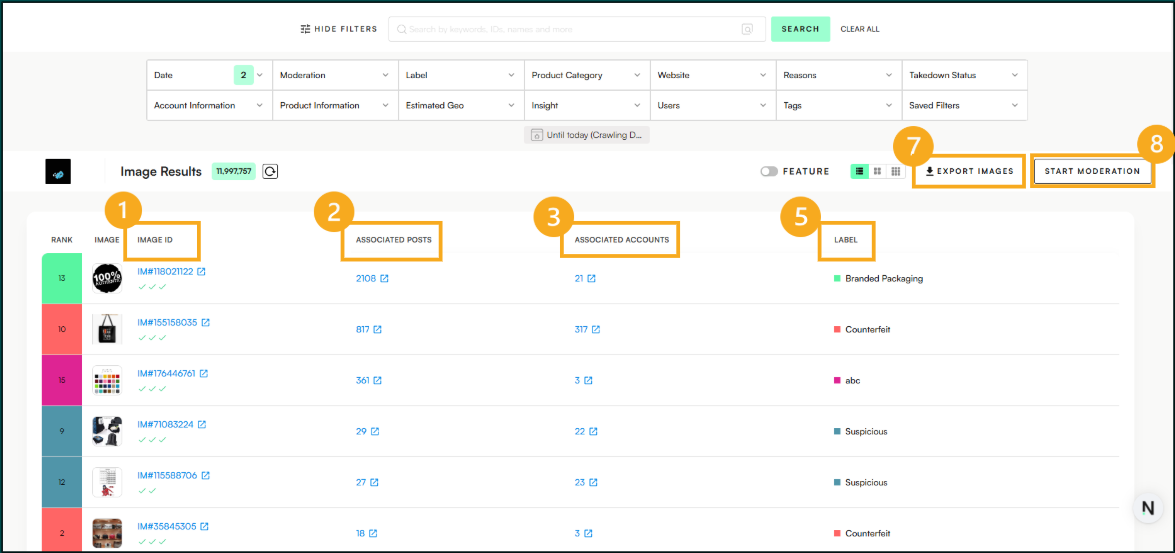Open image link IM#118021122
Image resolution: width=1175 pixels, height=553 pixels.
point(166,272)
